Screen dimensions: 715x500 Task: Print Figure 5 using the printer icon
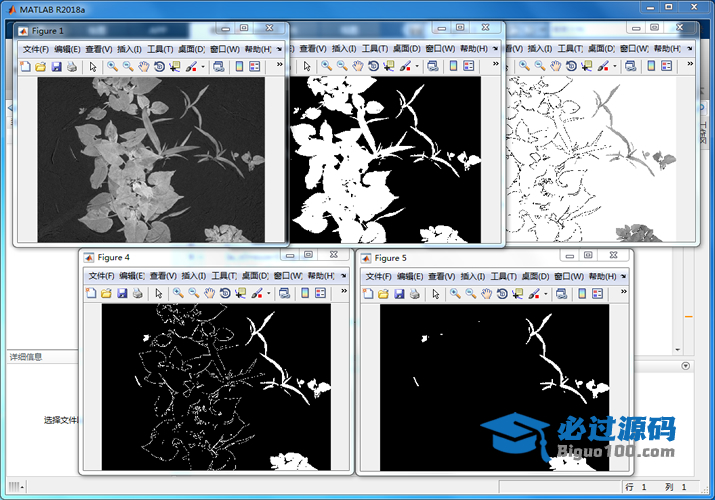[x=414, y=294]
